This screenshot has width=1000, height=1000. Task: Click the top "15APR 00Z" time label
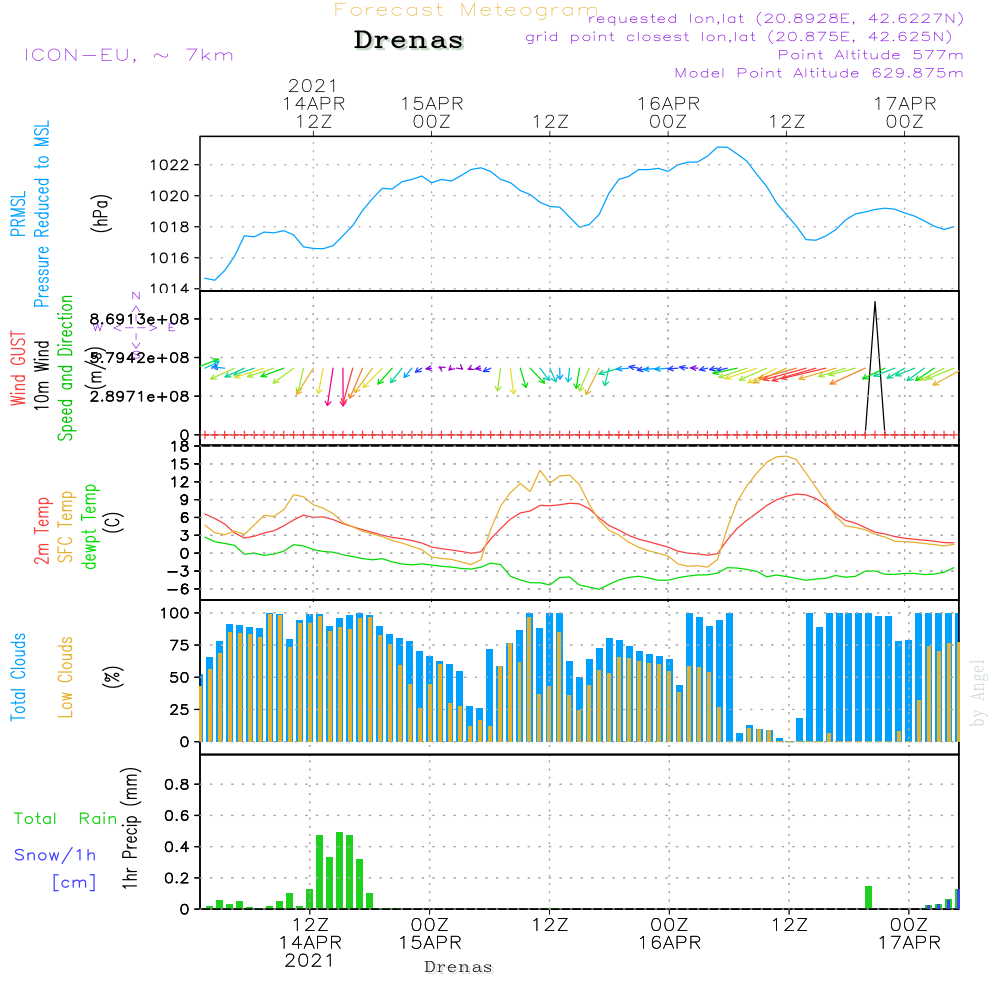pyautogui.click(x=432, y=112)
